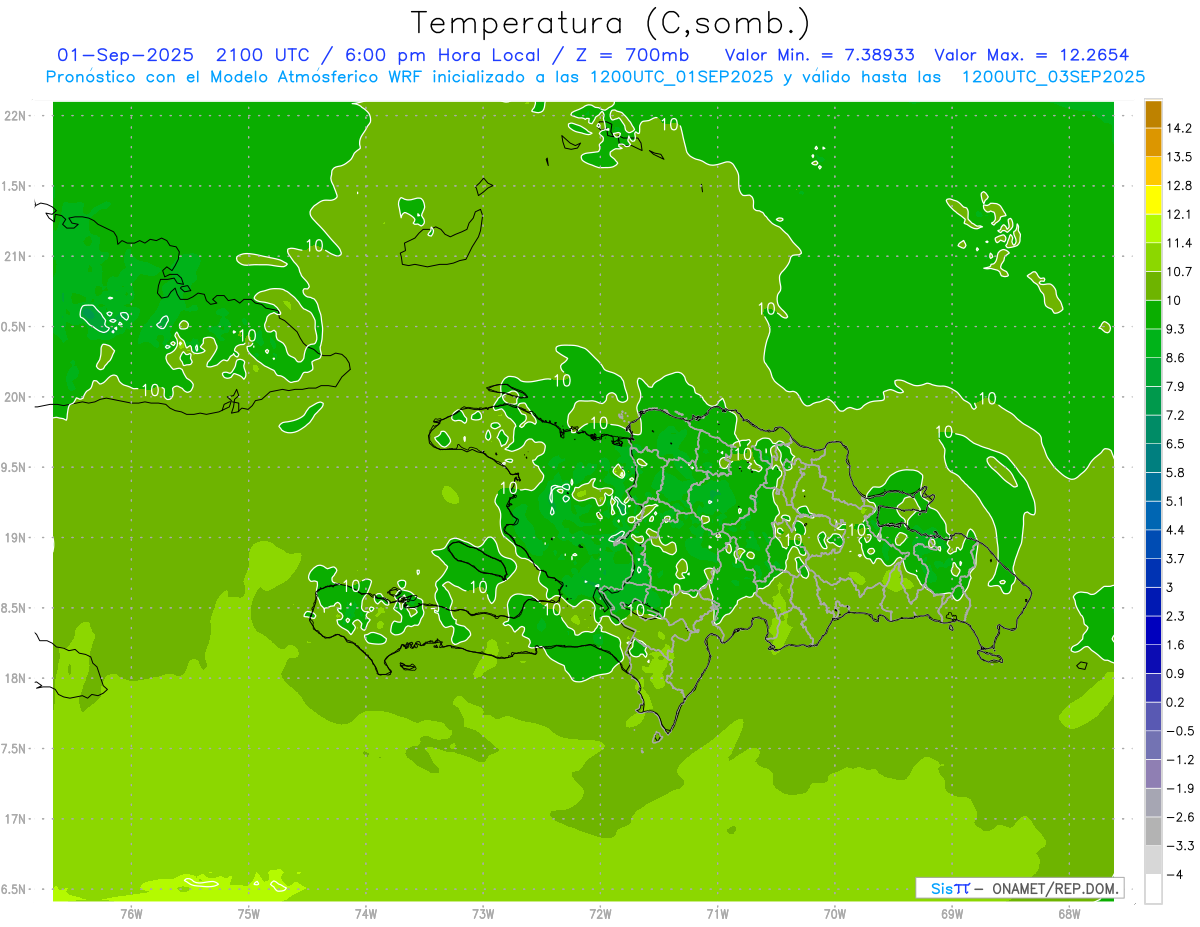Click the "ONAMET/REP.DOM." source label
This screenshot has width=1200, height=927.
(1056, 888)
